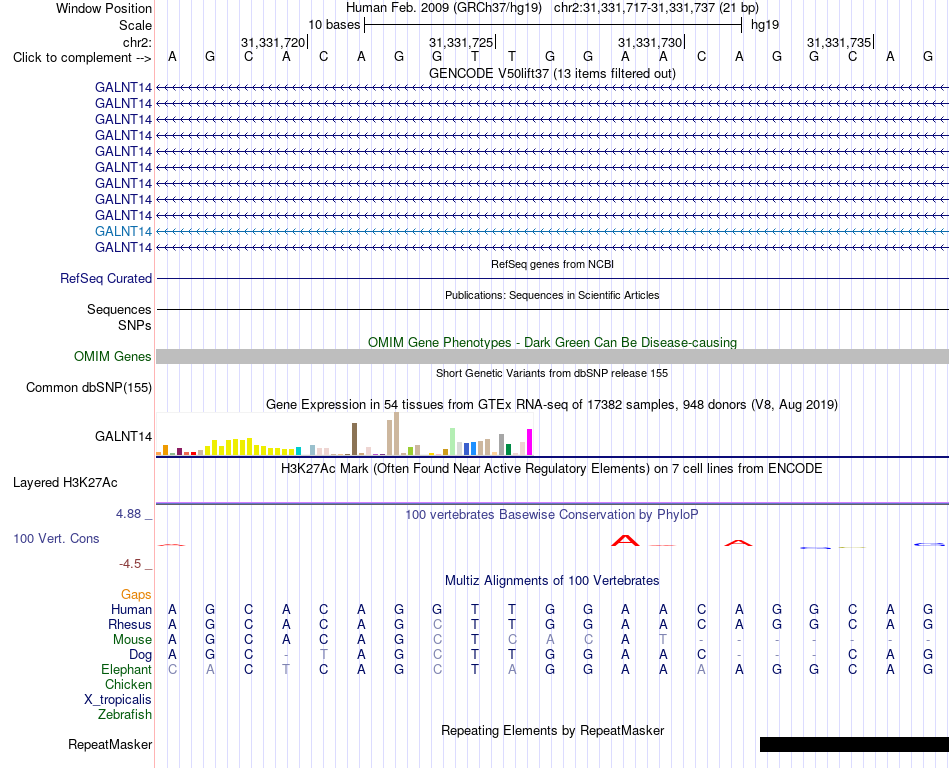Viewport: 950px width, 768px height.
Task: Click the 31,331,730 coordinate marker
Action: click(650, 42)
